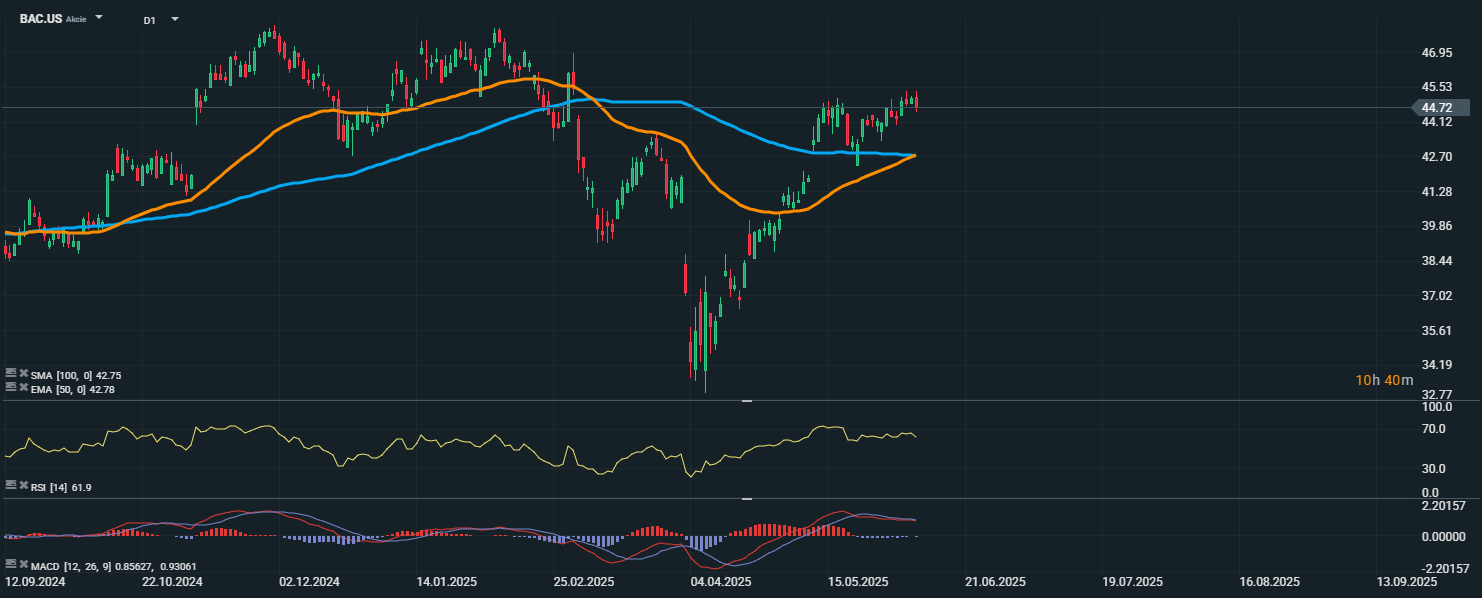
Task: Click the pane divider handle above RSI panel
Action: coord(747,401)
